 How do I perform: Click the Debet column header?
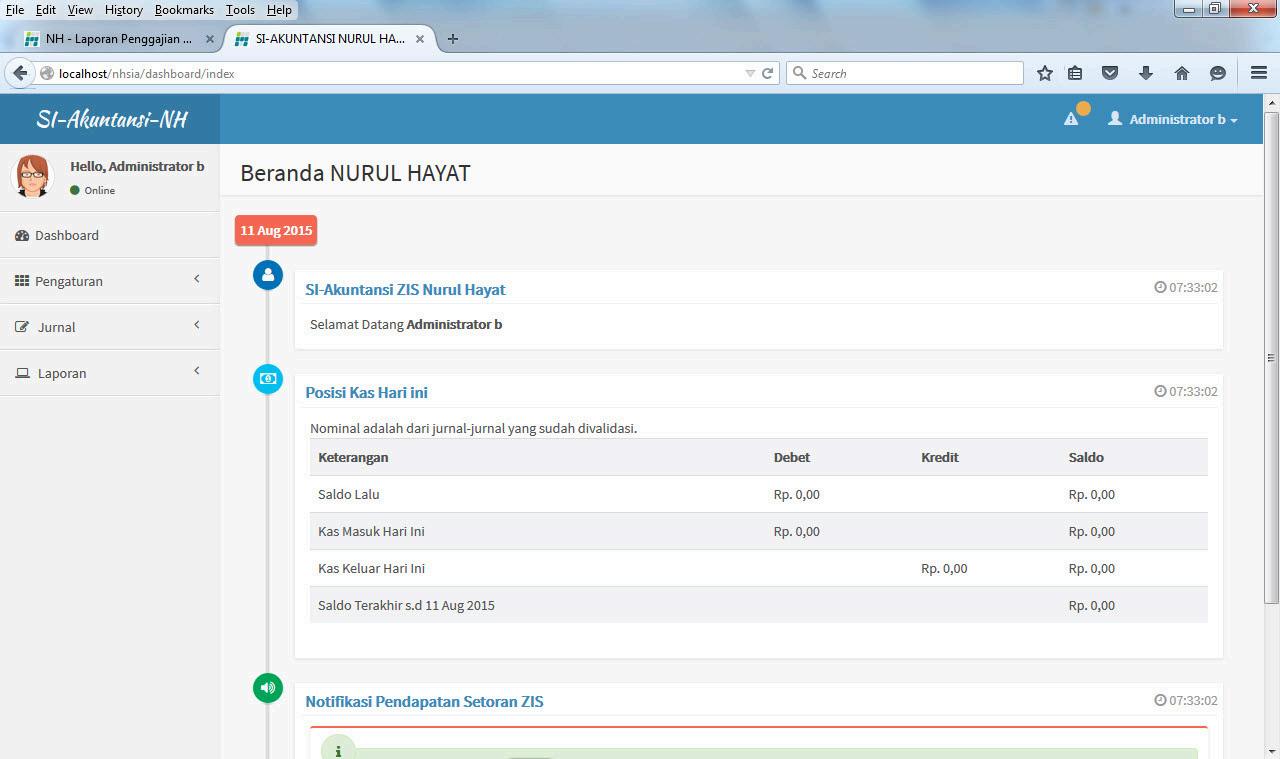pos(792,457)
